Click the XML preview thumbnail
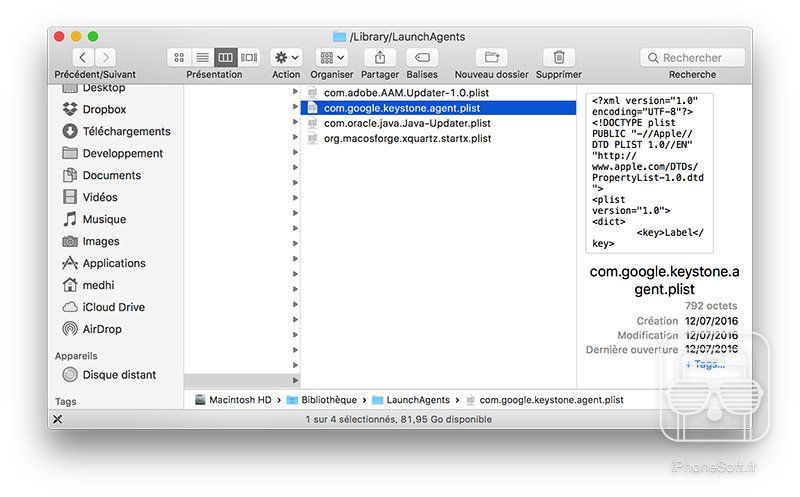 649,172
